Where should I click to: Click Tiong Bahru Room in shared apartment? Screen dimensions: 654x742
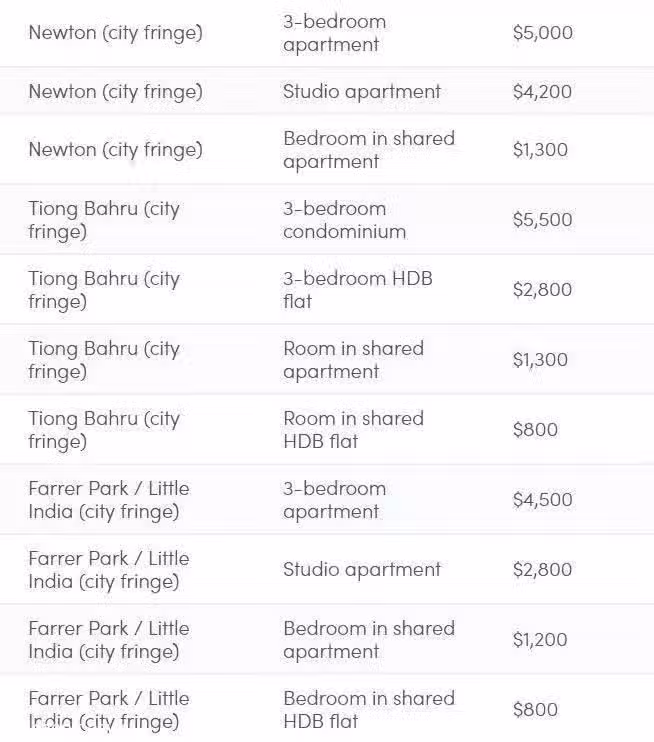pyautogui.click(x=354, y=360)
